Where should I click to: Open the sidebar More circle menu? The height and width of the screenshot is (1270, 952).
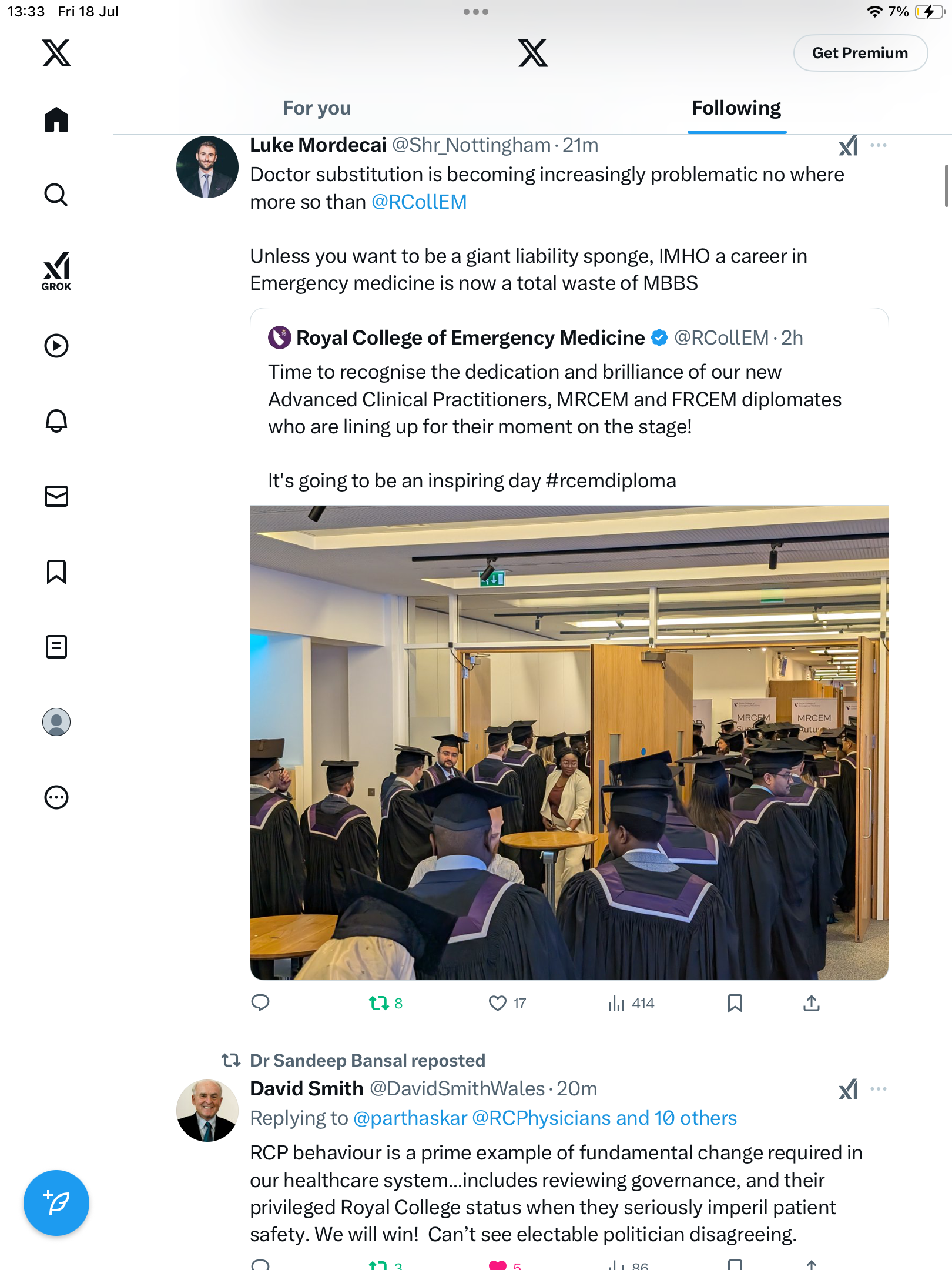pyautogui.click(x=56, y=797)
